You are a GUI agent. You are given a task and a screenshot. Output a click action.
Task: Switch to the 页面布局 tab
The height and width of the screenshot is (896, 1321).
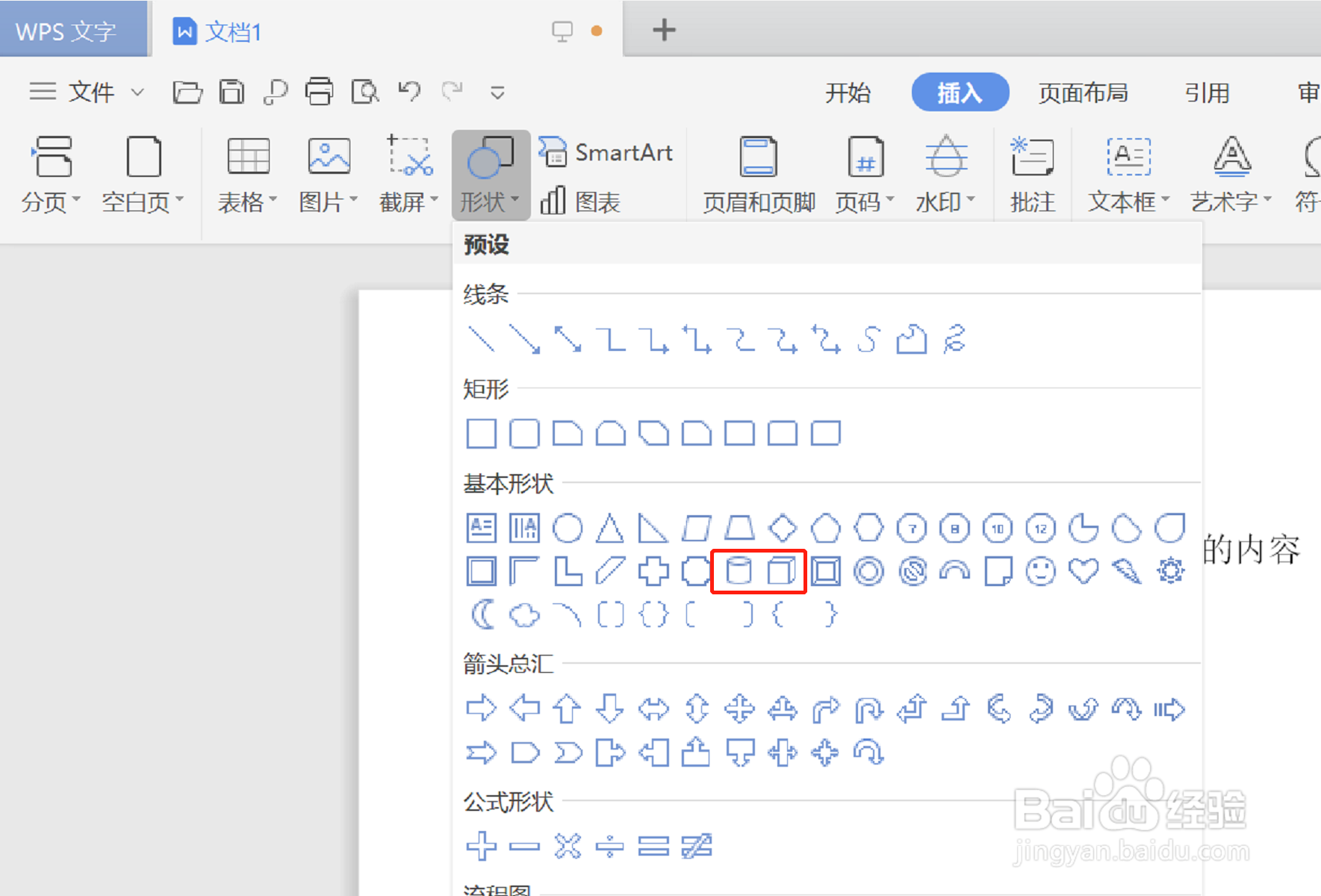tap(1083, 93)
